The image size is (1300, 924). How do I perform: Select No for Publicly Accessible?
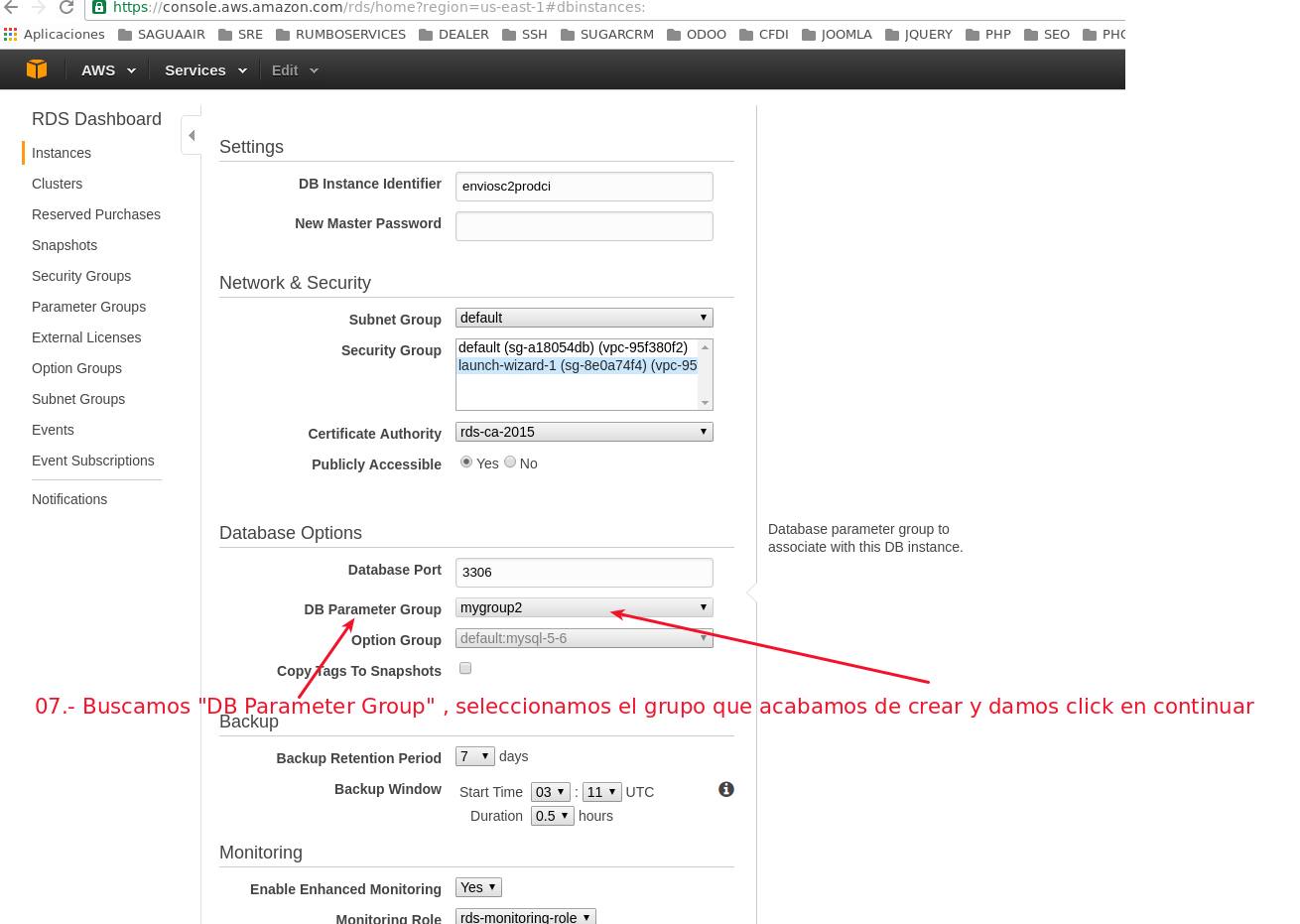click(510, 462)
